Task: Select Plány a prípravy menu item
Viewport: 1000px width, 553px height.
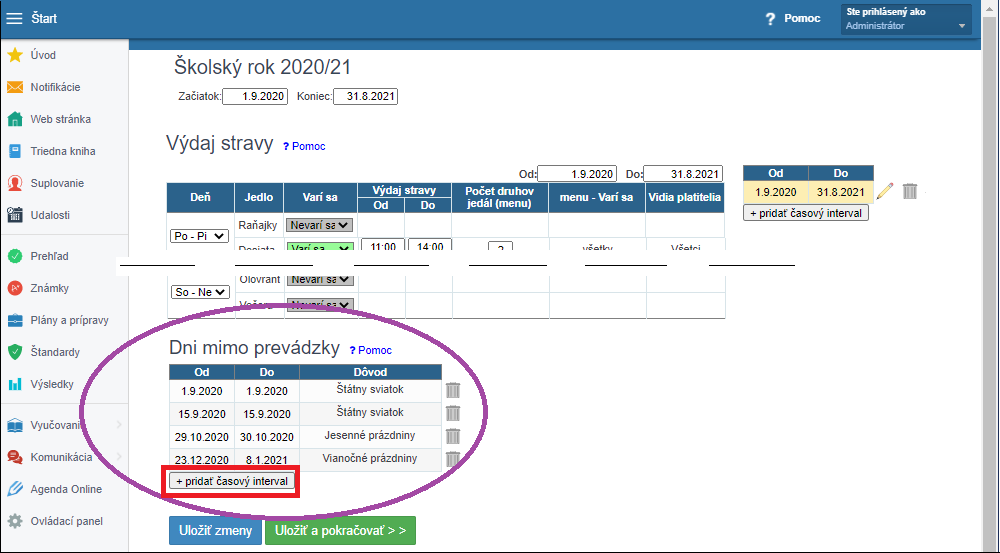Action: 69,320
